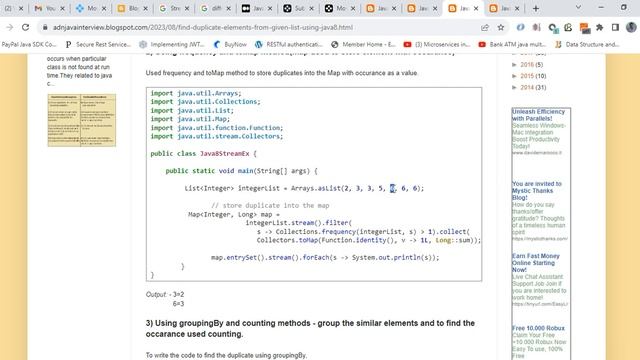Open the Bank ATM java YouTube bookmark
Image resolution: width=640 pixels, height=360 pixels.
point(512,44)
